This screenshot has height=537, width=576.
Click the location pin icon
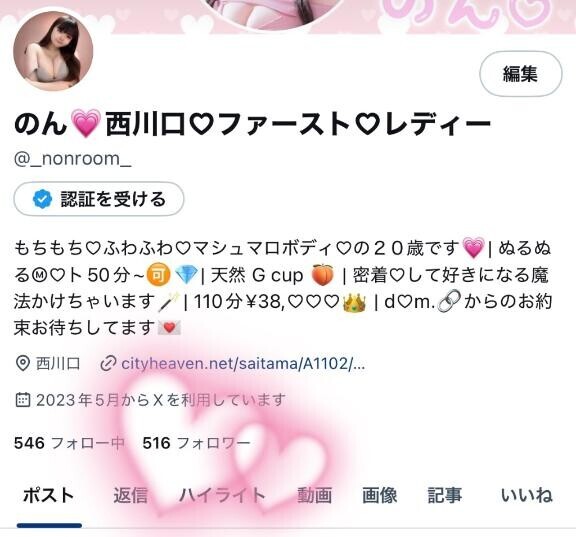point(23,364)
